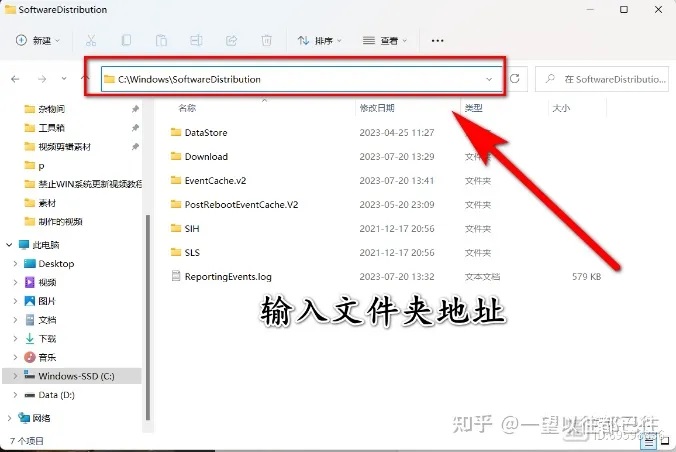676x452 pixels.
Task: Click the Cut scissors icon in toolbar
Action: pos(91,41)
